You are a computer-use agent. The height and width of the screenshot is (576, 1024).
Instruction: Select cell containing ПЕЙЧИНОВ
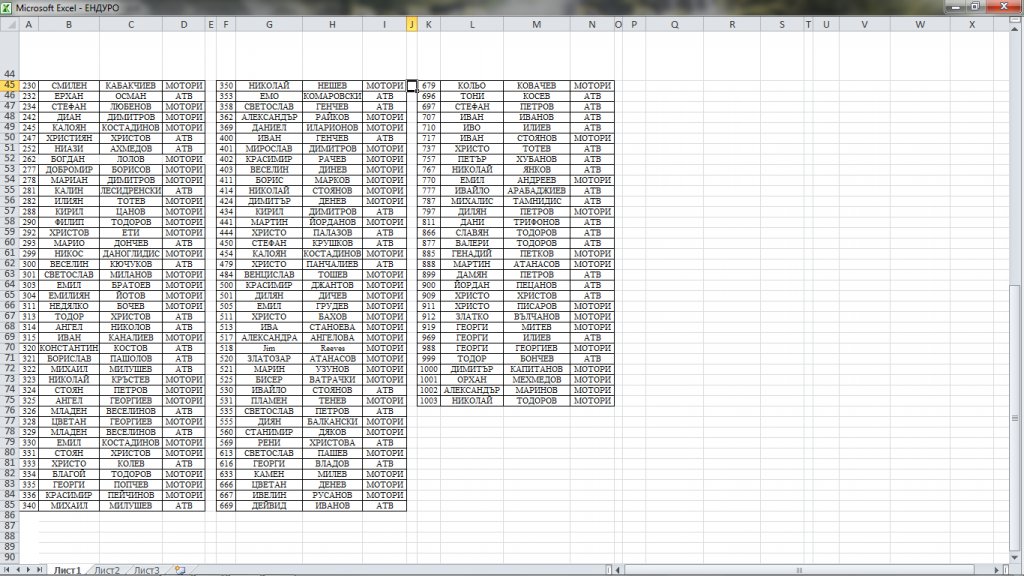click(131, 494)
